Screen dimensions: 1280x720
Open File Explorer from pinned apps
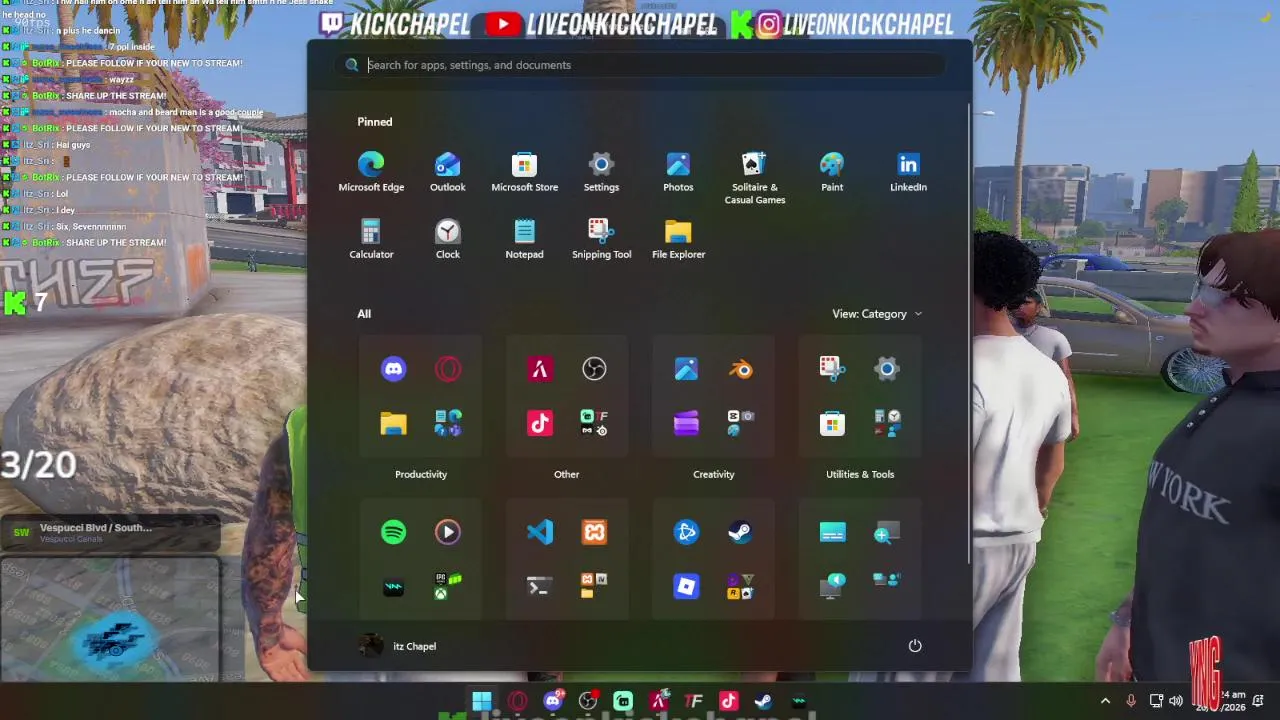(x=678, y=239)
